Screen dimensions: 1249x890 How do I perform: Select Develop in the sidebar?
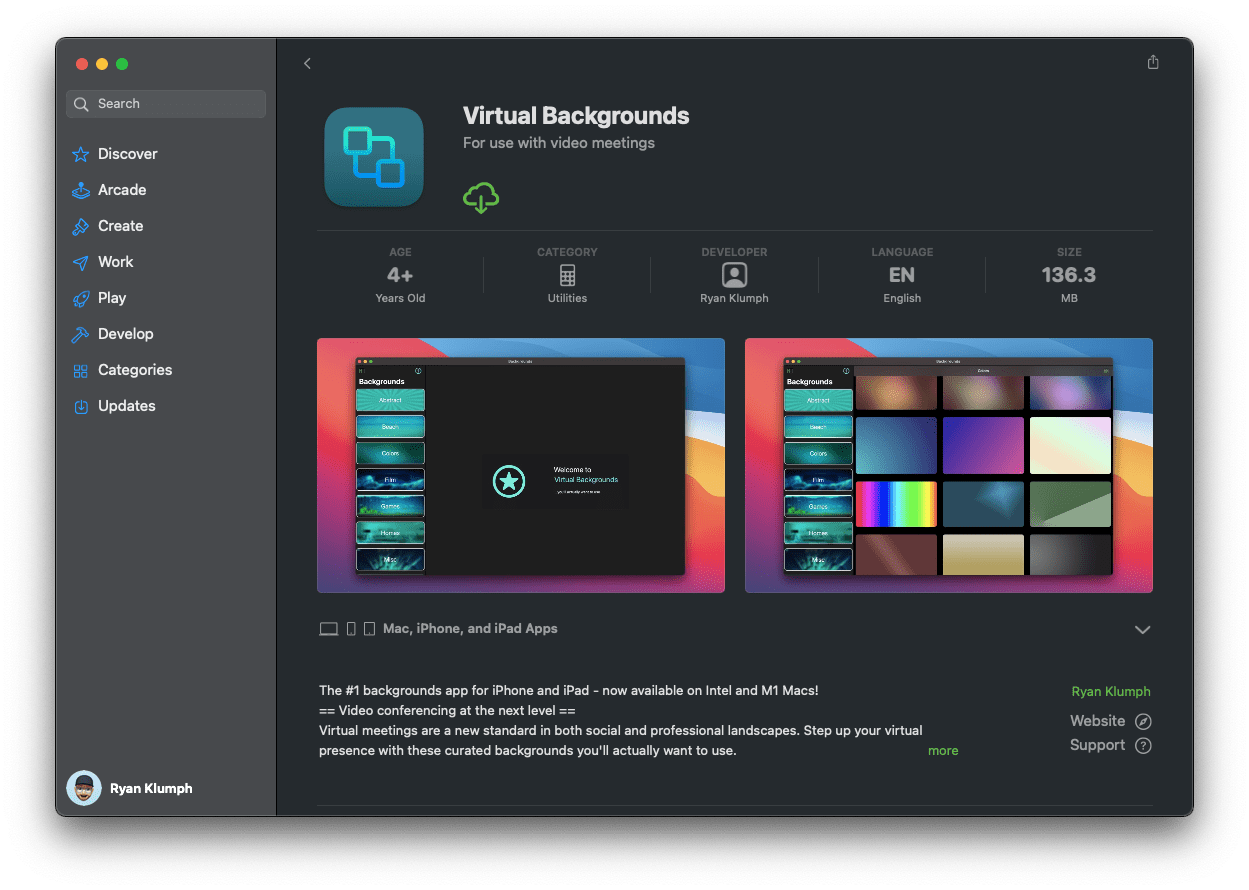(x=123, y=333)
